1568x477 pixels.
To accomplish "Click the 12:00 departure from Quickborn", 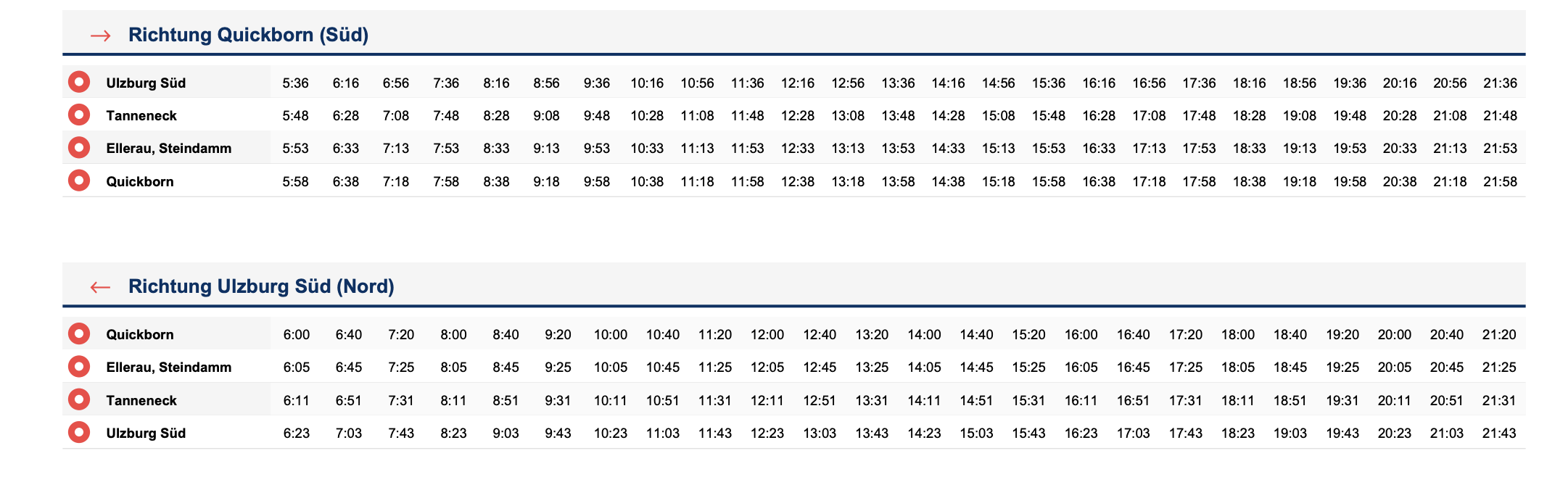I will click(x=767, y=335).
